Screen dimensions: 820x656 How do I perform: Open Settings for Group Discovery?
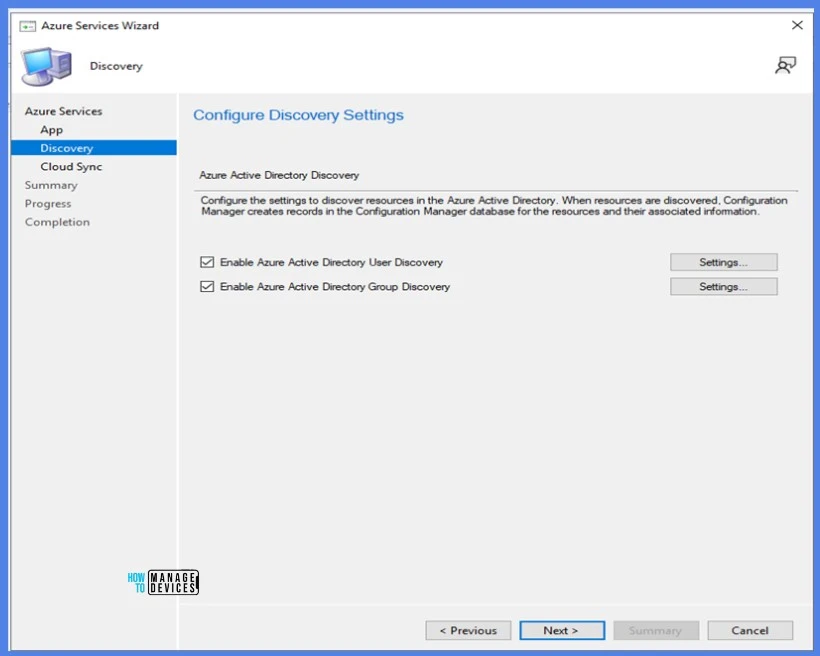tap(724, 287)
